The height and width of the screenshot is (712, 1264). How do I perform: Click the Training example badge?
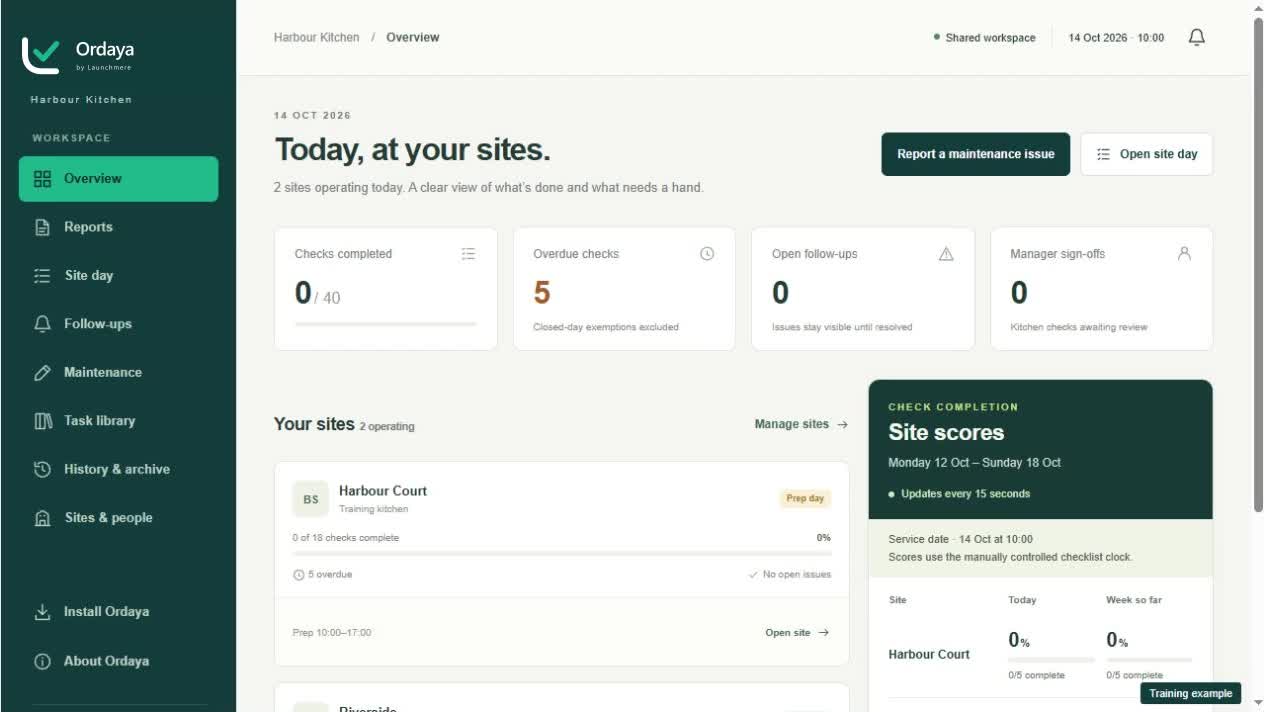coord(1191,693)
